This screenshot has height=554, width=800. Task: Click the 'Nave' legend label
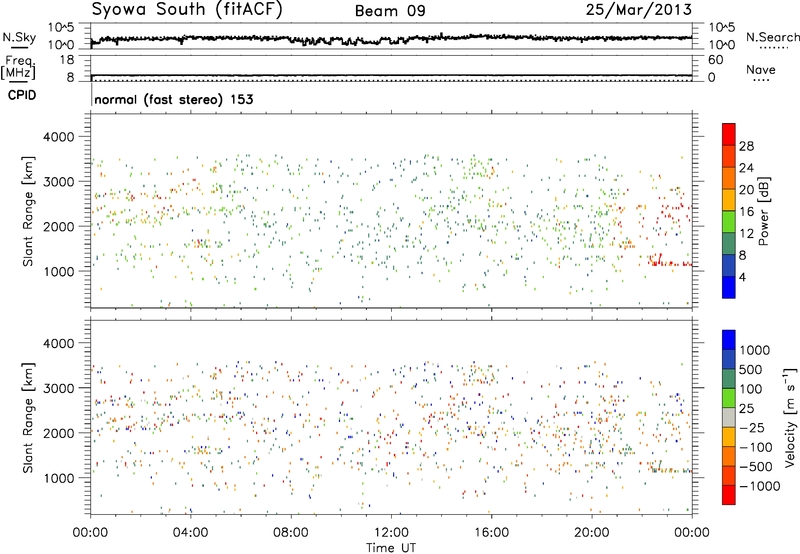point(761,69)
